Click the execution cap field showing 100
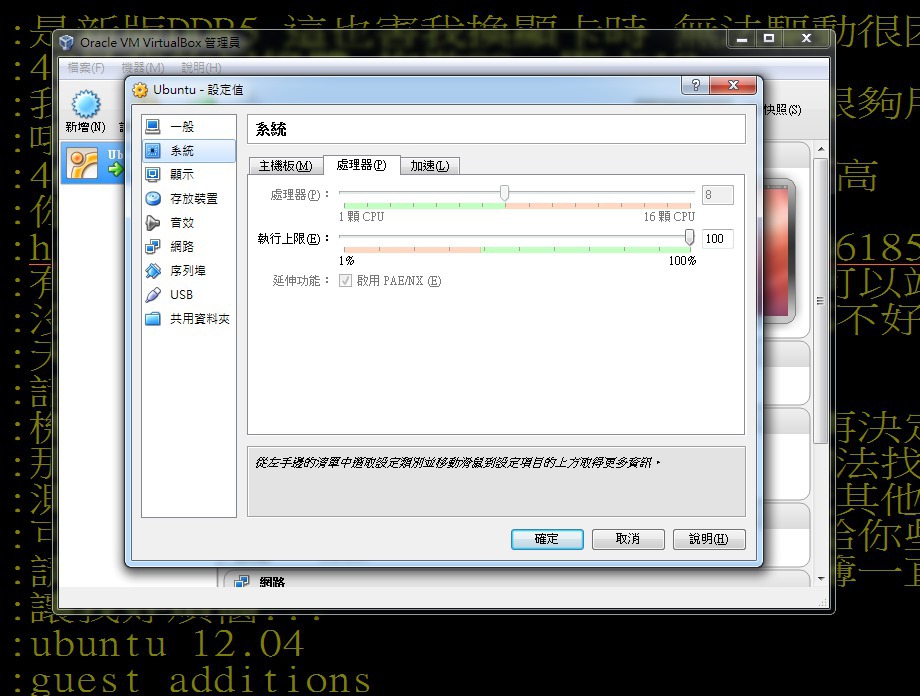Viewport: 920px width, 696px height. tap(718, 239)
